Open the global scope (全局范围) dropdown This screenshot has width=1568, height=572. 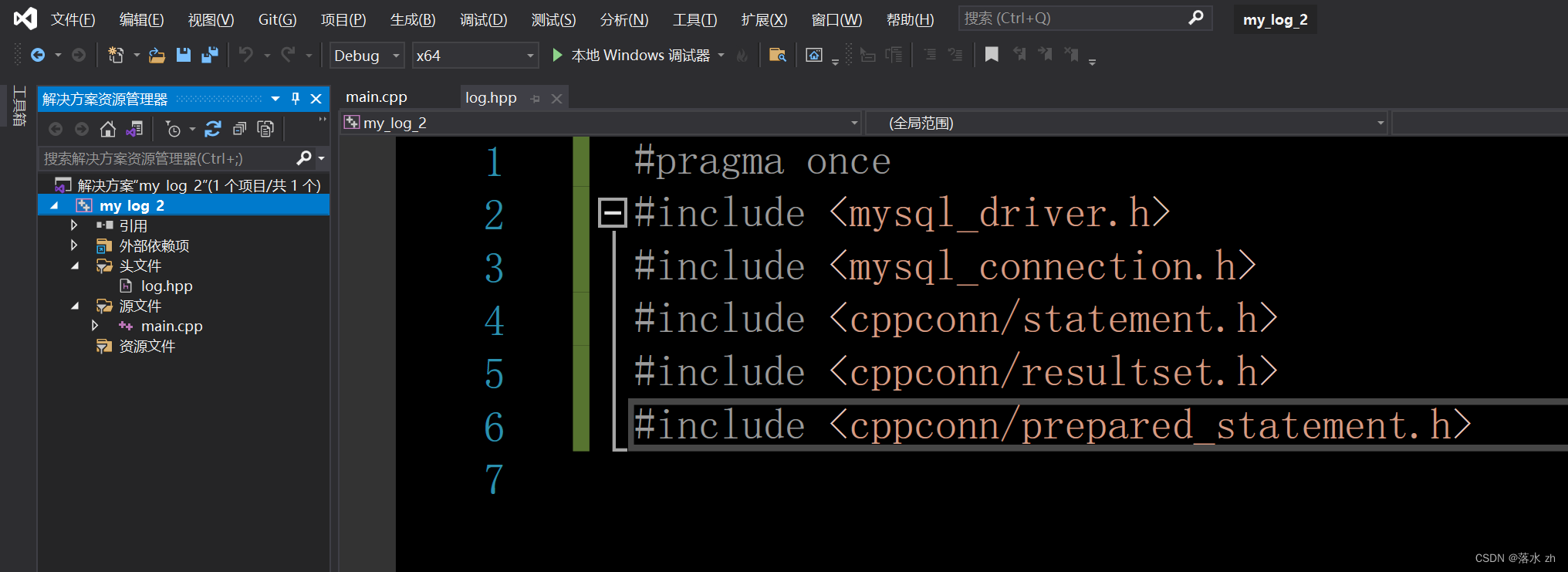pos(1380,123)
